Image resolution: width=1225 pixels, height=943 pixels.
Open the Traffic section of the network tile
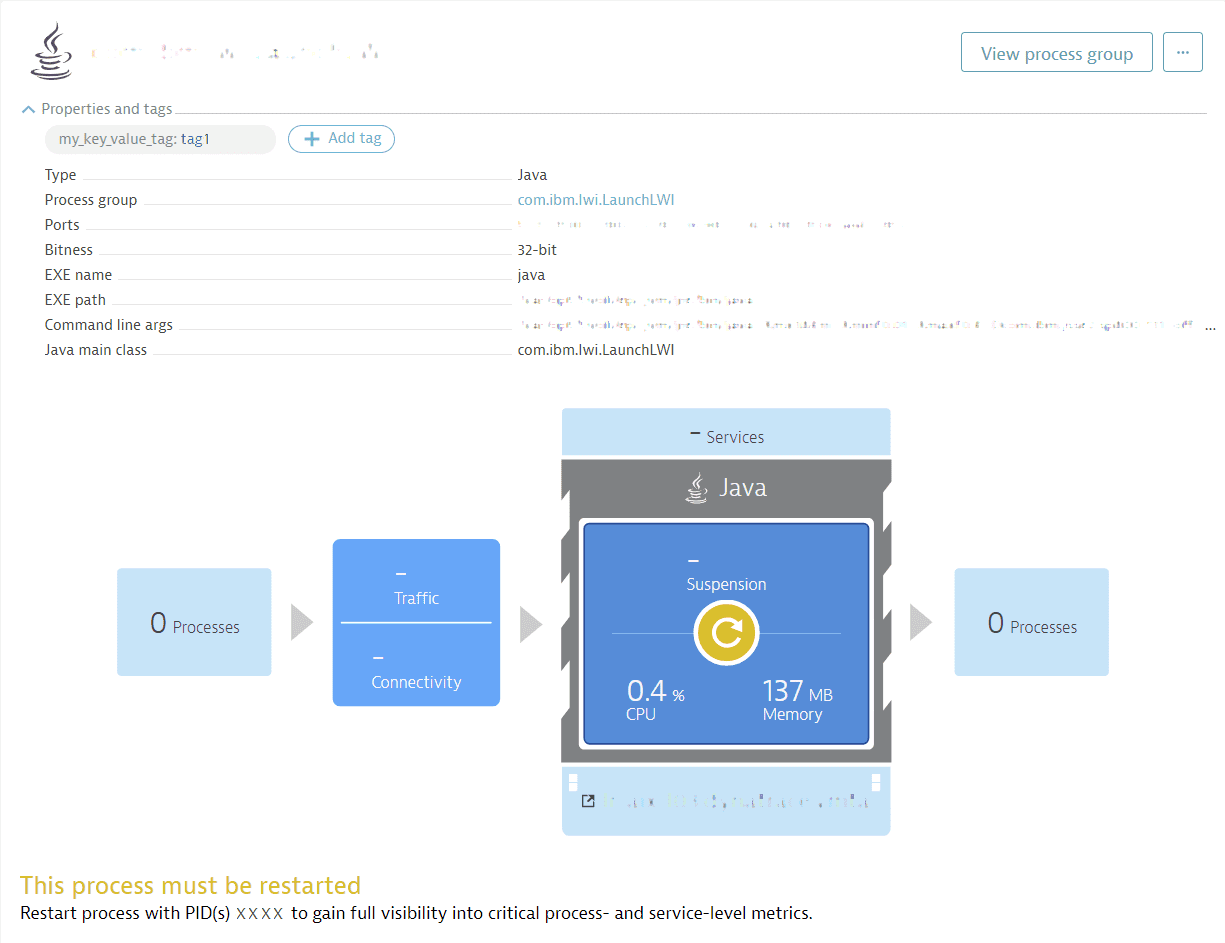(416, 586)
